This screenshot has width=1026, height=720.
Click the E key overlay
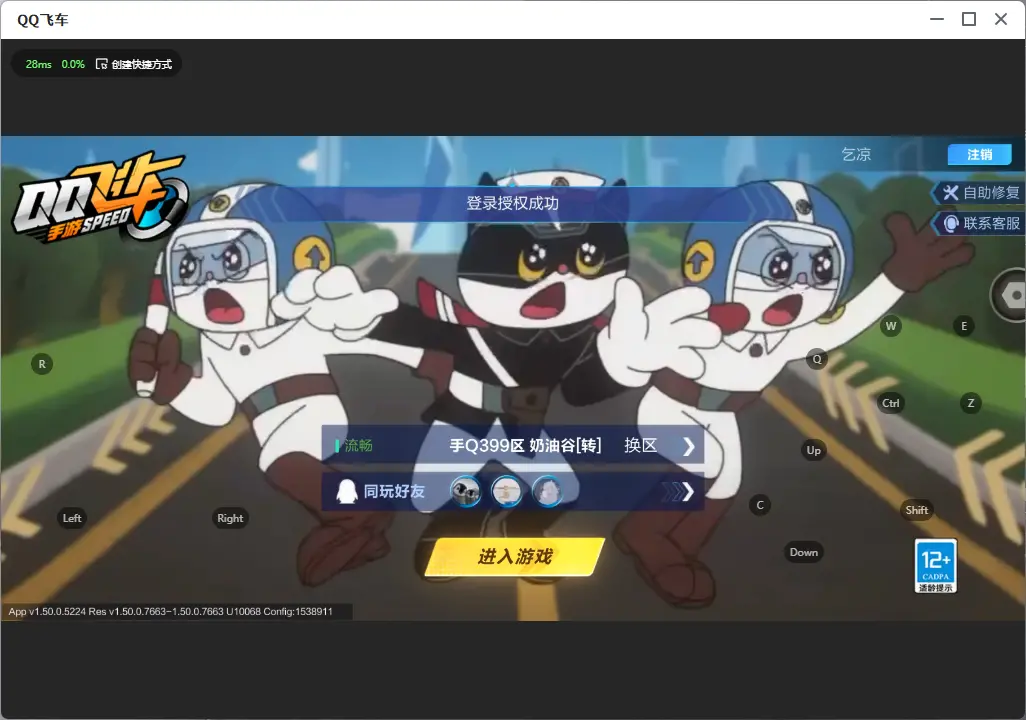pos(964,326)
